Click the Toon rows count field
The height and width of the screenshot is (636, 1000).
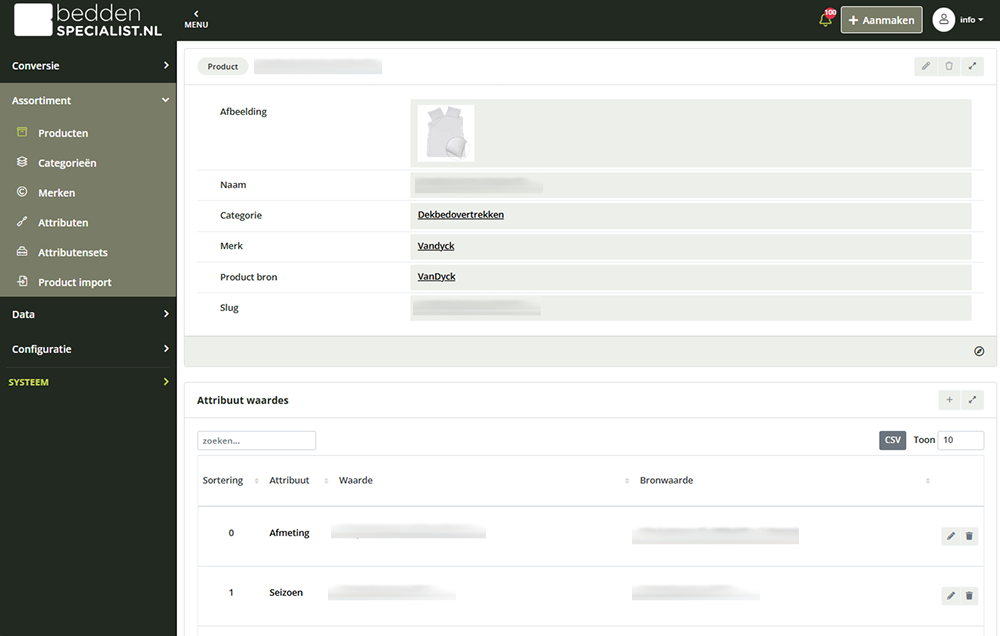click(x=960, y=440)
